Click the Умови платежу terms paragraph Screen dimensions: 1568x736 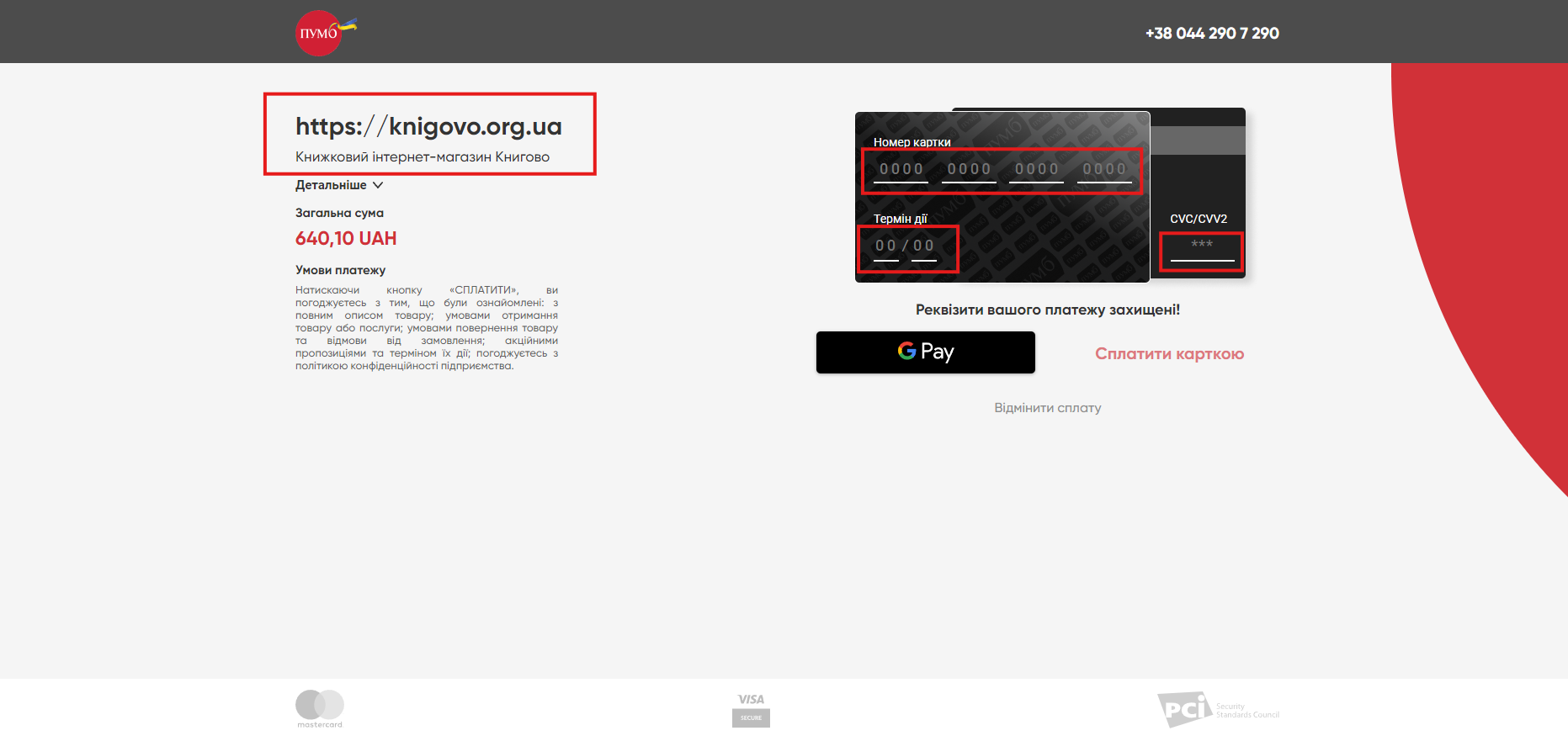tap(426, 328)
